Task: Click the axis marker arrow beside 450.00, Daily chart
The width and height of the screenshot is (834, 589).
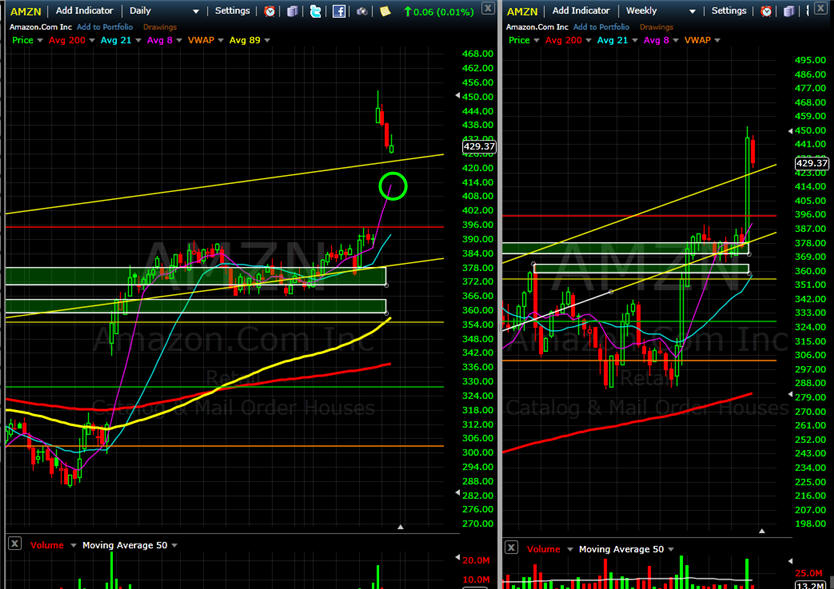Action: coord(457,95)
